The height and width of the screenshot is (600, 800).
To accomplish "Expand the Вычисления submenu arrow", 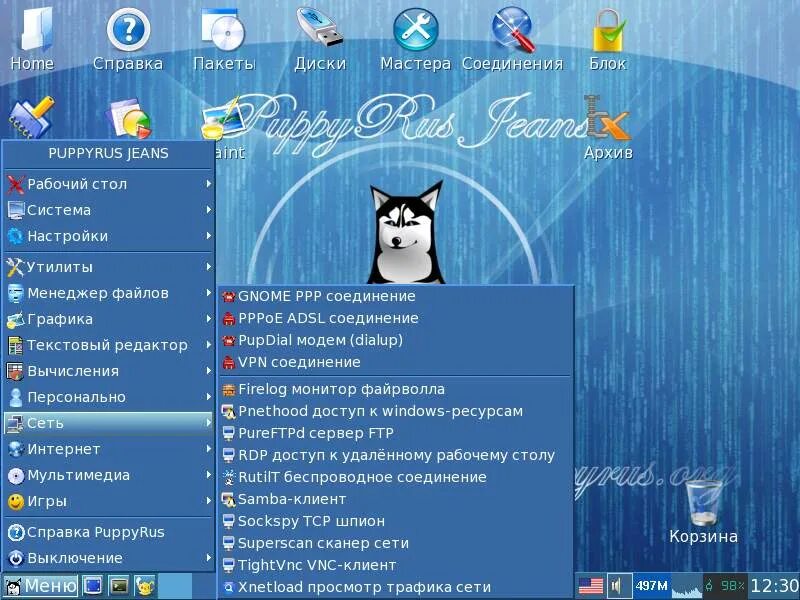I will pos(208,371).
